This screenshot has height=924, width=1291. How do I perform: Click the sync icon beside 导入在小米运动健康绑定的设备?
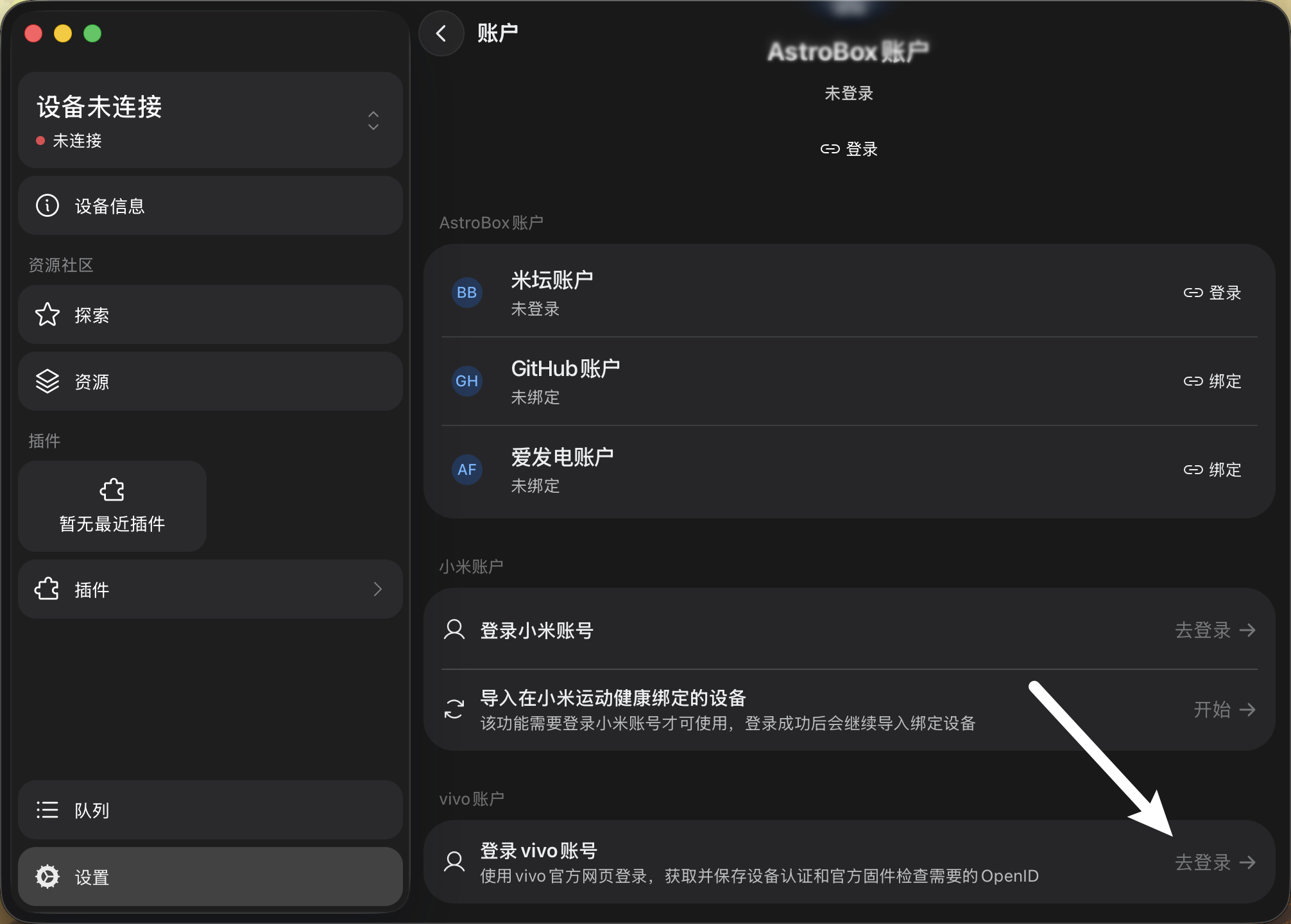tap(454, 709)
